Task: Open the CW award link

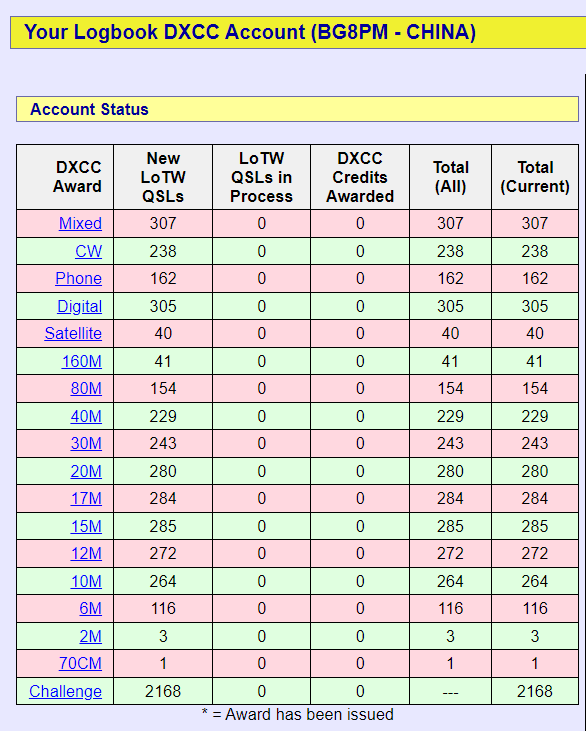Action: (x=88, y=251)
